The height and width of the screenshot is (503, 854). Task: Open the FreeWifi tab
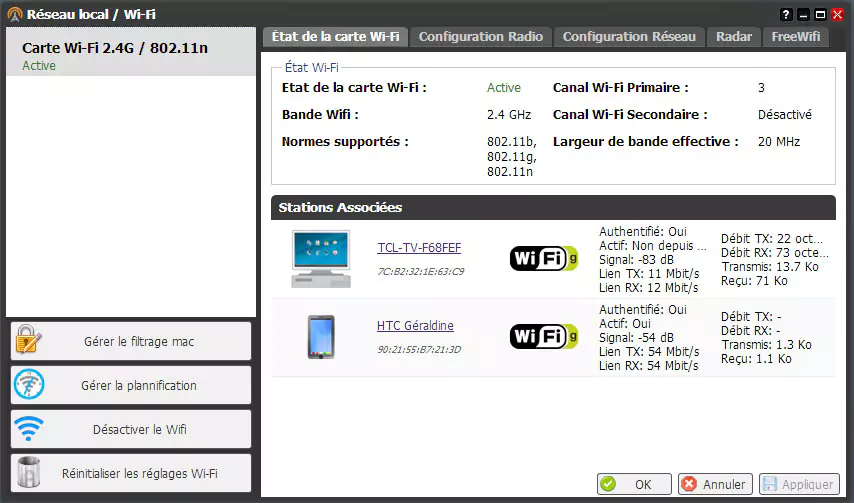(796, 36)
